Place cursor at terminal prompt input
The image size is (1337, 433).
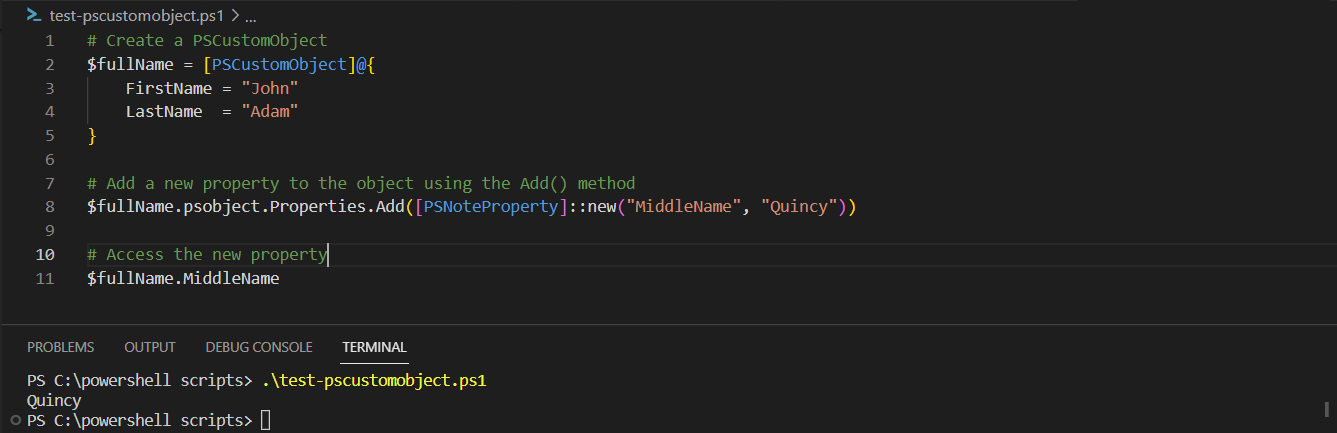point(265,420)
